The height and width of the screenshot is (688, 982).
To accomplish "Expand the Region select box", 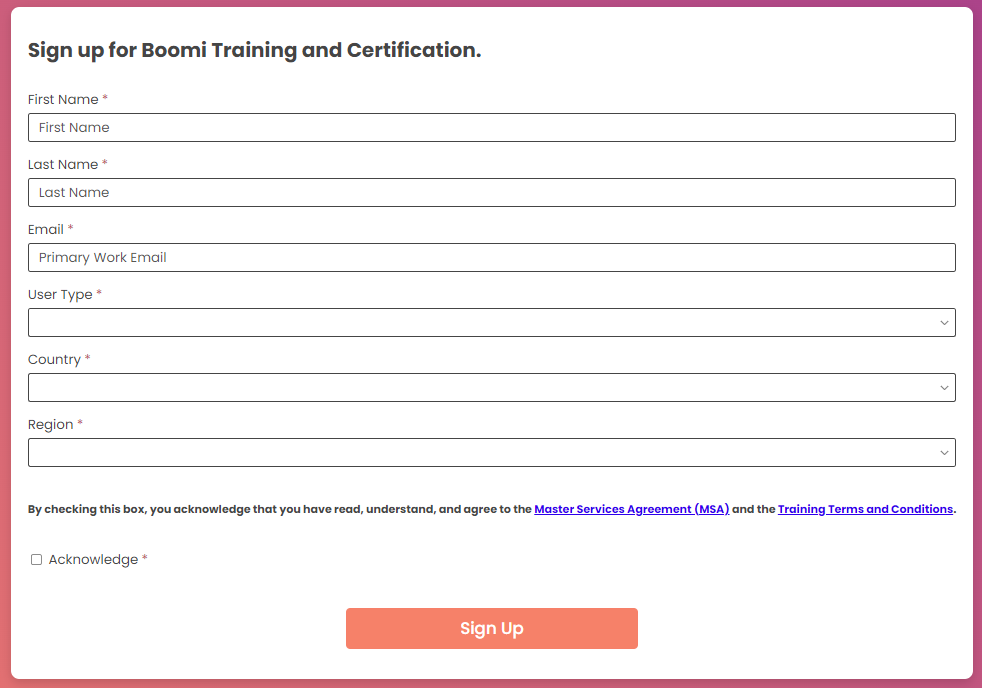I will point(492,453).
